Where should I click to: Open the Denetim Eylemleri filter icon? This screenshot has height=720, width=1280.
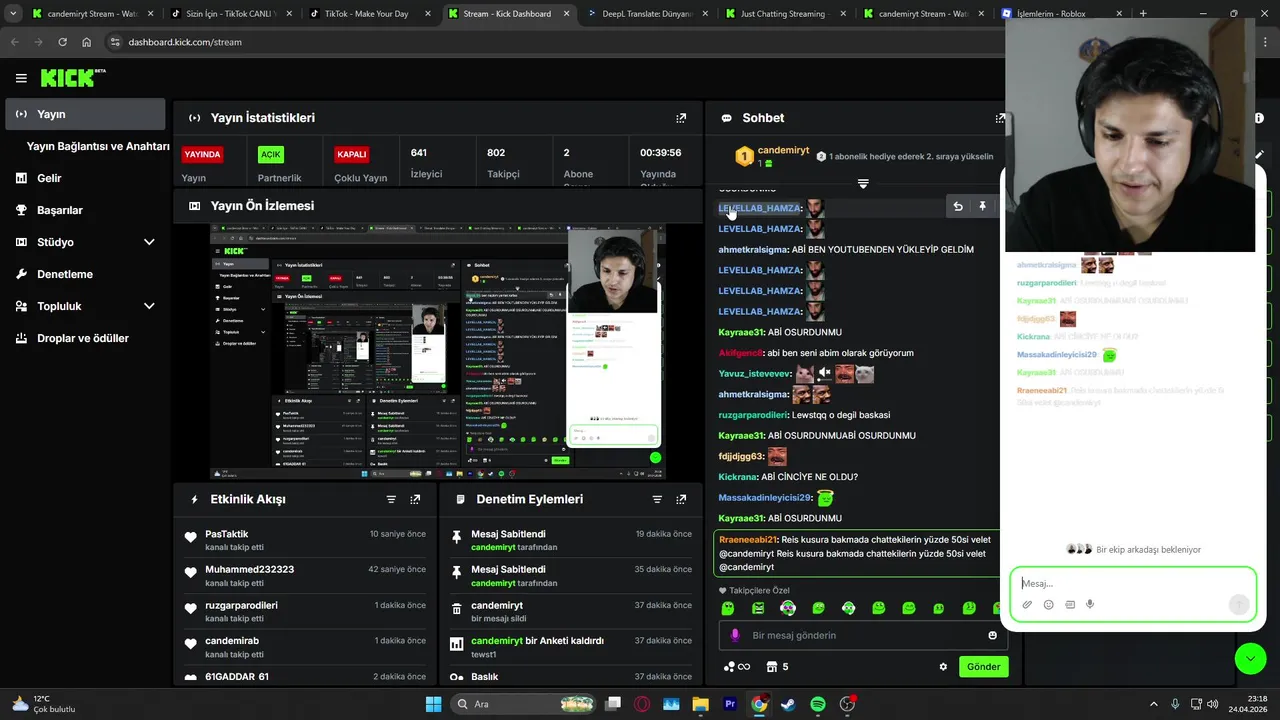(x=657, y=499)
